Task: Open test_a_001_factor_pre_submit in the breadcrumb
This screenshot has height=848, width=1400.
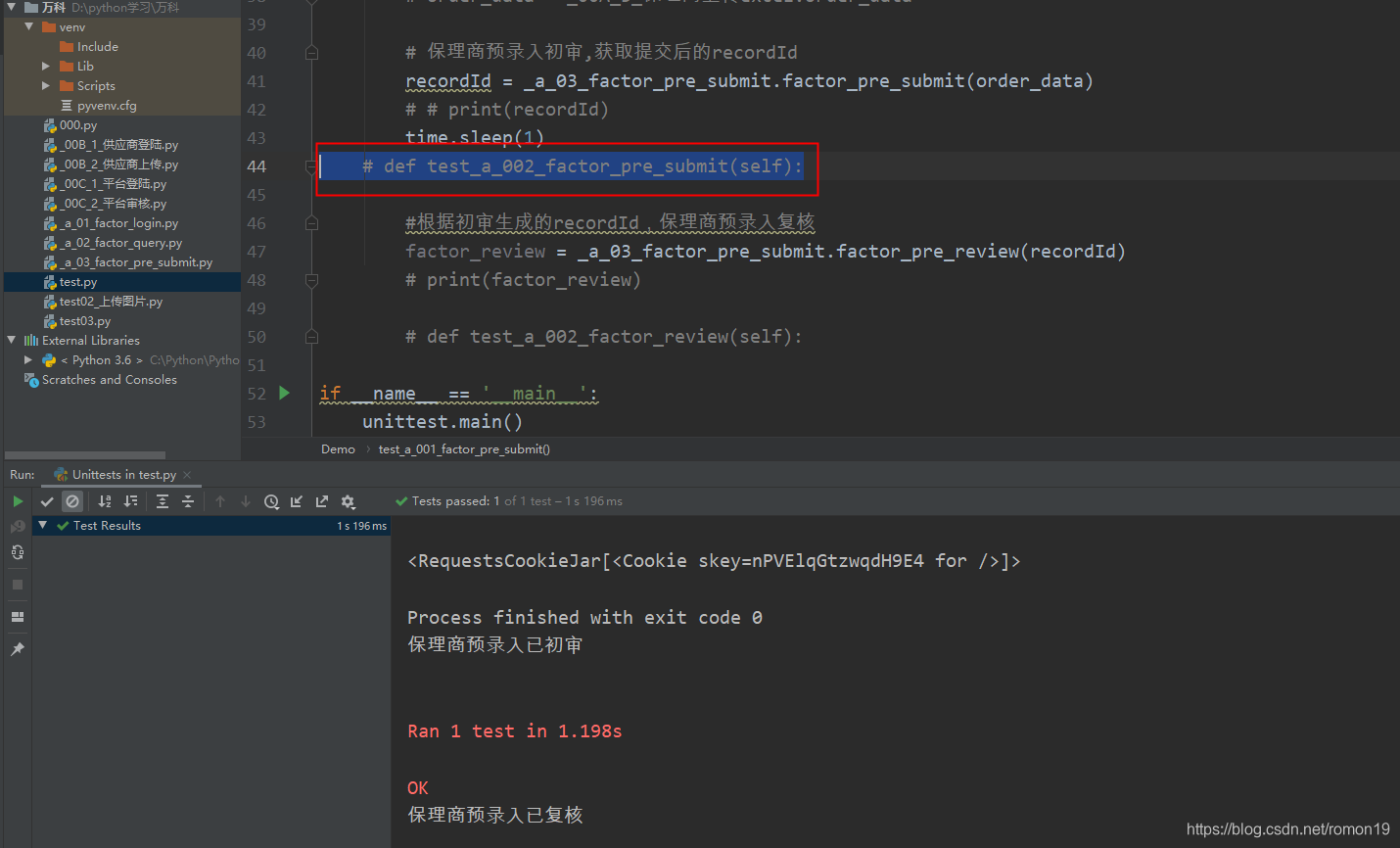Action: 464,448
